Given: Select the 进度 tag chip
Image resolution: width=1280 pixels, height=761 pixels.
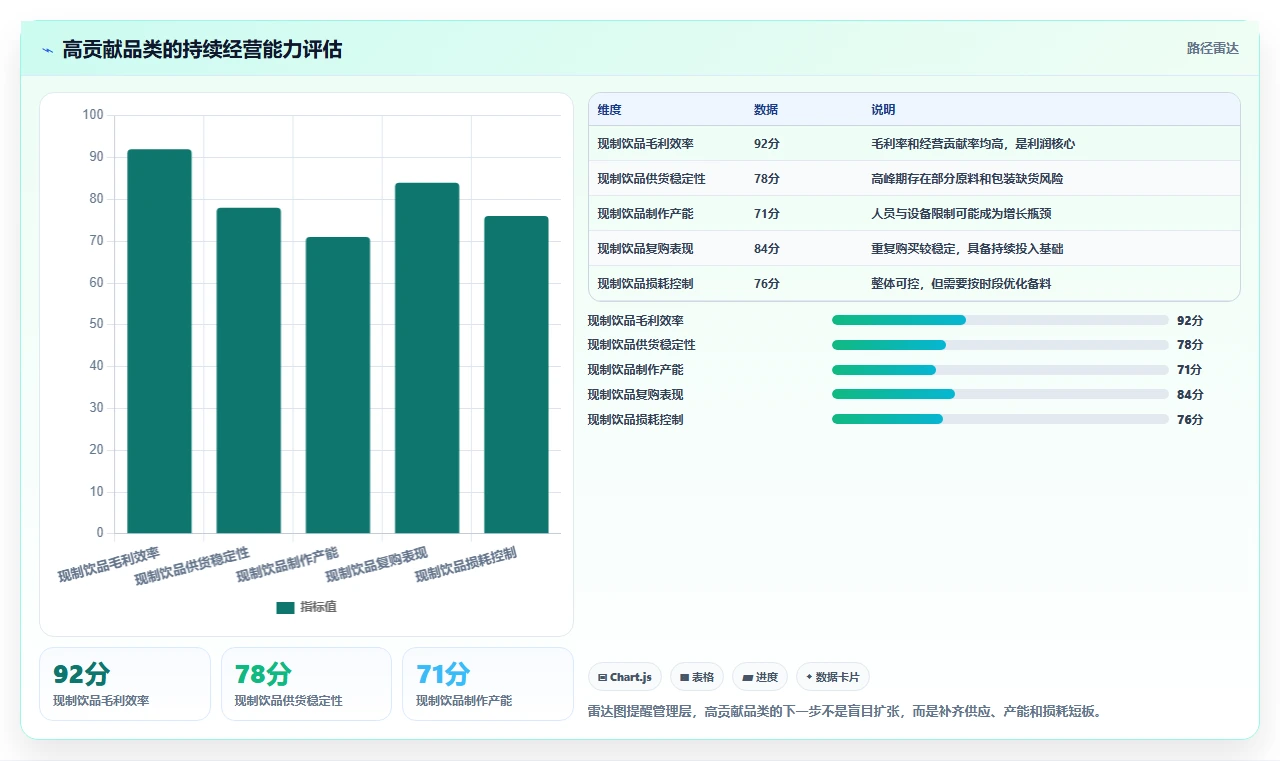Looking at the screenshot, I should (760, 677).
